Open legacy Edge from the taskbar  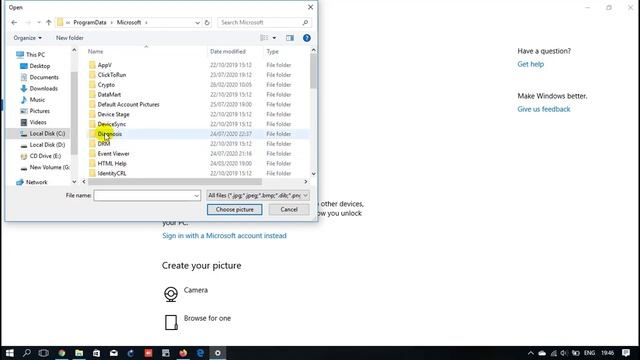coord(200,353)
